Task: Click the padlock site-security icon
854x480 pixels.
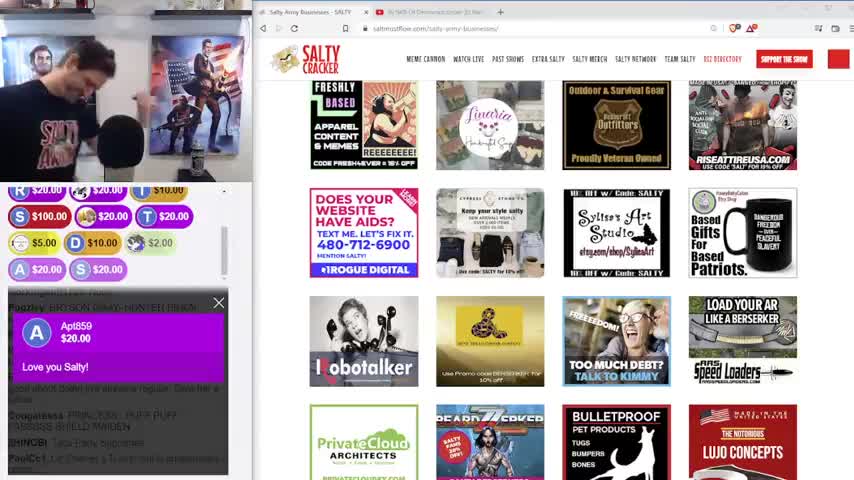Action: pos(365,28)
